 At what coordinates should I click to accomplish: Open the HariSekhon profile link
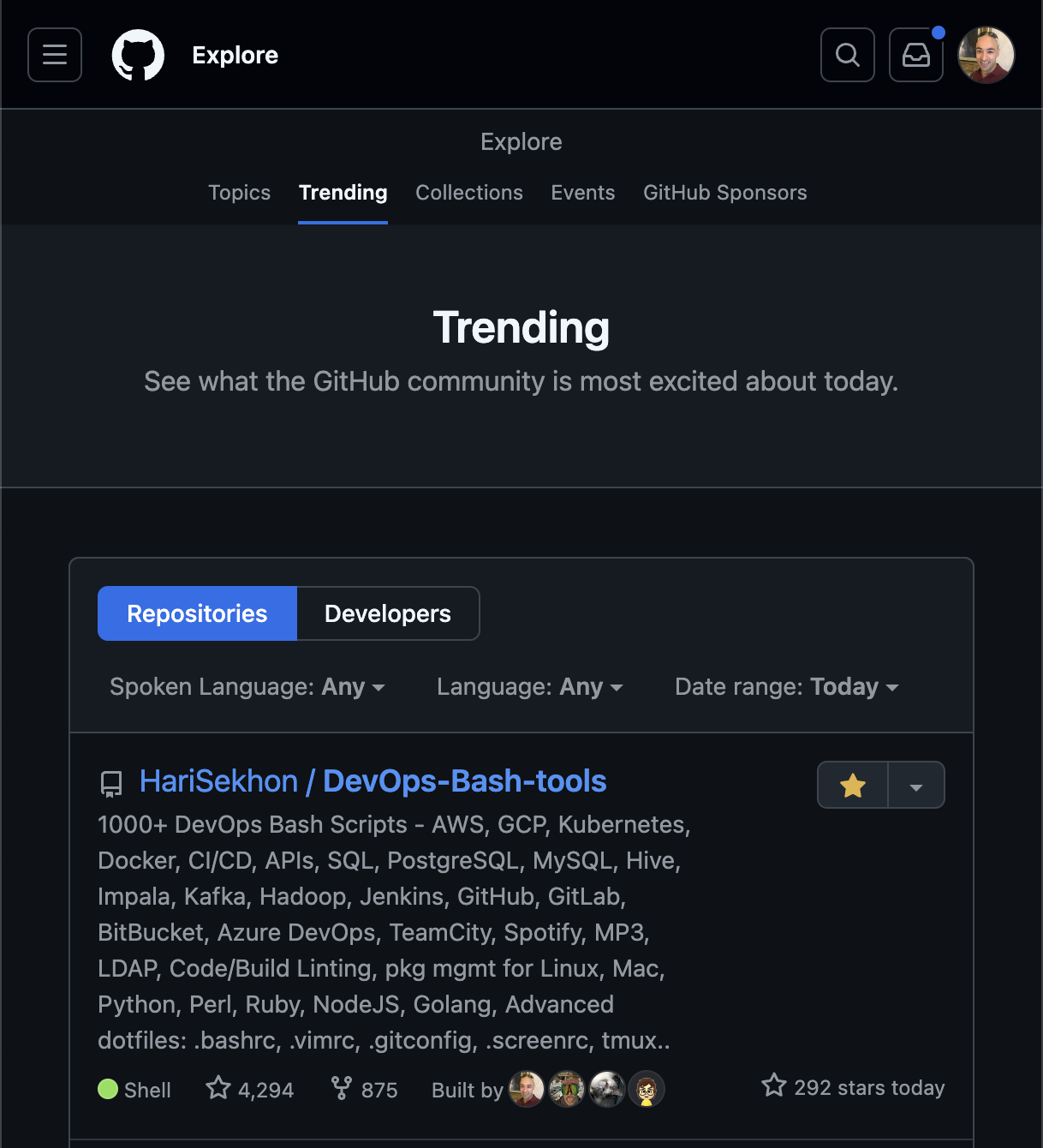[218, 780]
